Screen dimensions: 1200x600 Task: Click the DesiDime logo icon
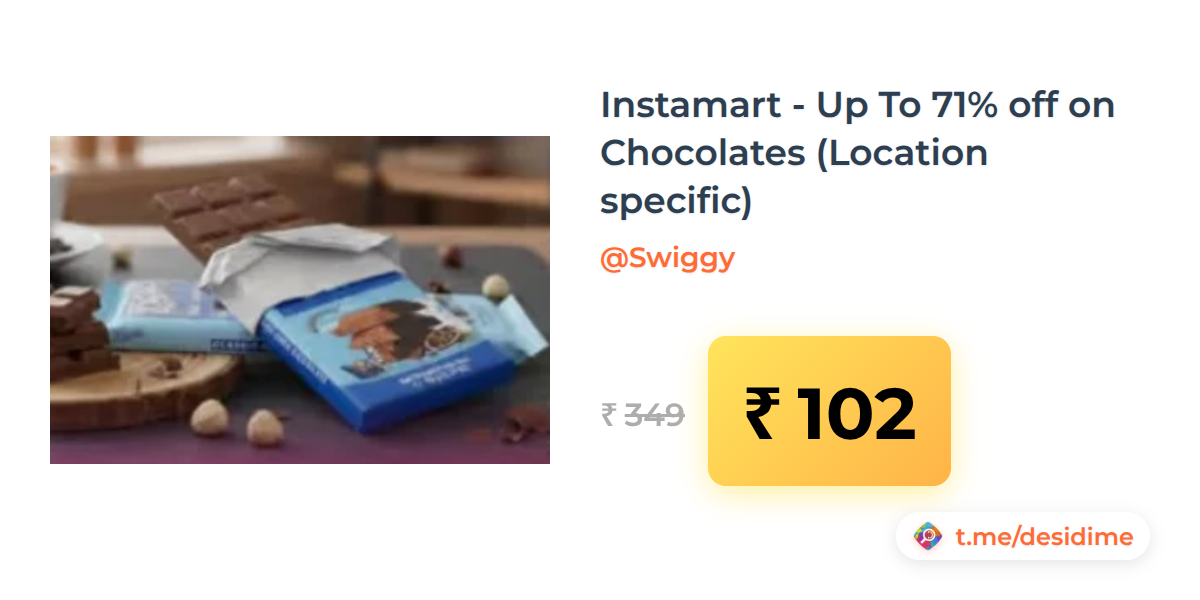[x=928, y=537]
